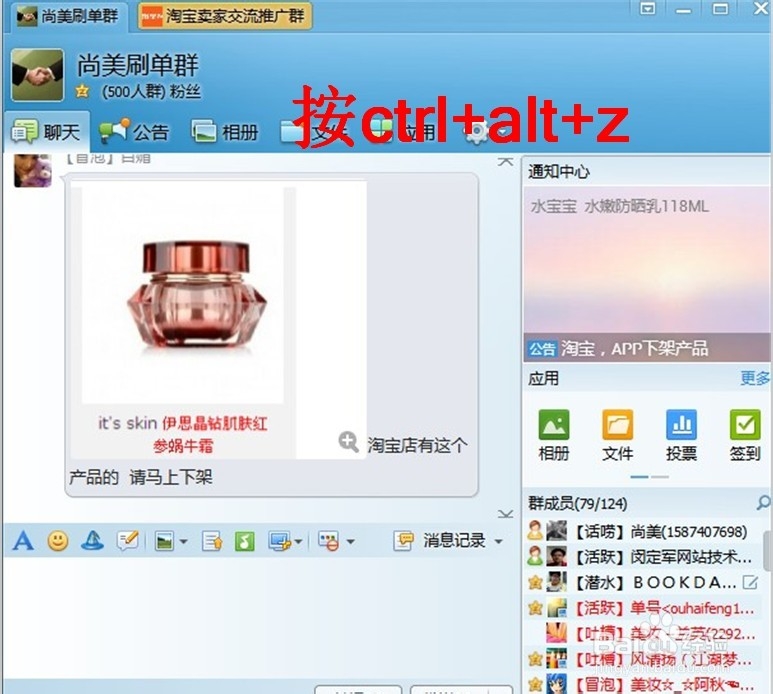Screen dimensions: 773x694
Task: Select member 风清扬 (江湖梦
Action: pyautogui.click(x=646, y=659)
